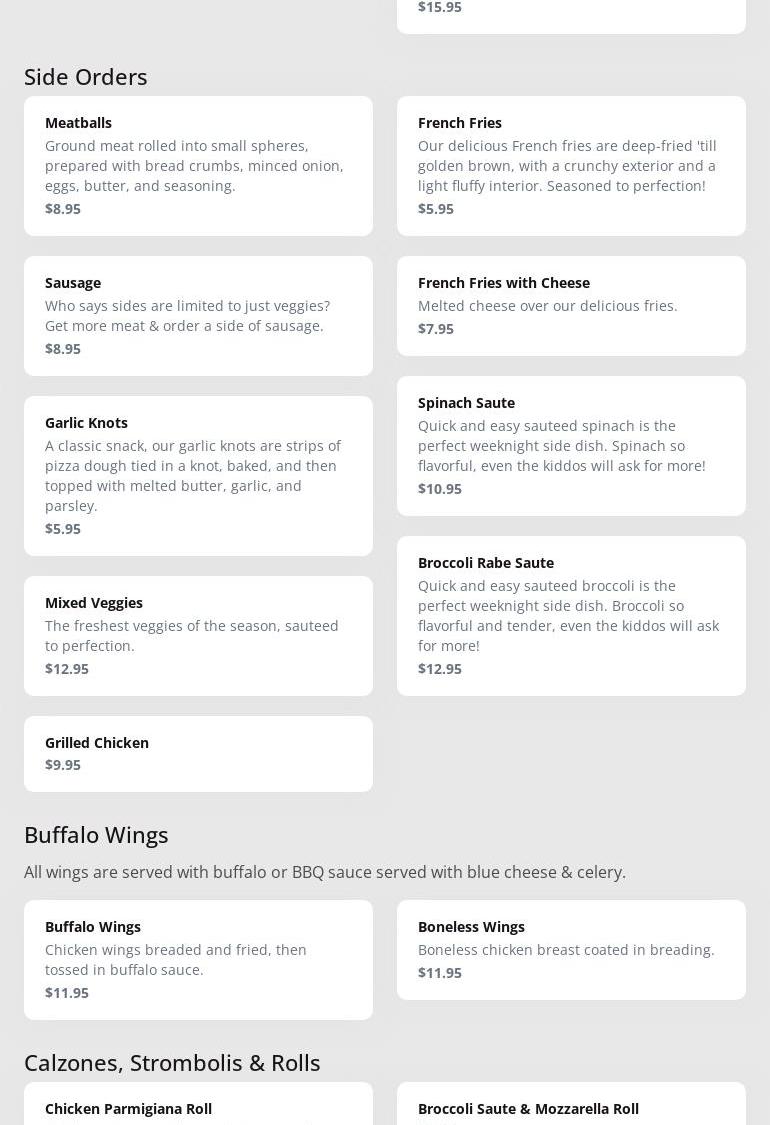Open the Chicken Parmigiana Roll item
The height and width of the screenshot is (1125, 770).
(198, 1108)
